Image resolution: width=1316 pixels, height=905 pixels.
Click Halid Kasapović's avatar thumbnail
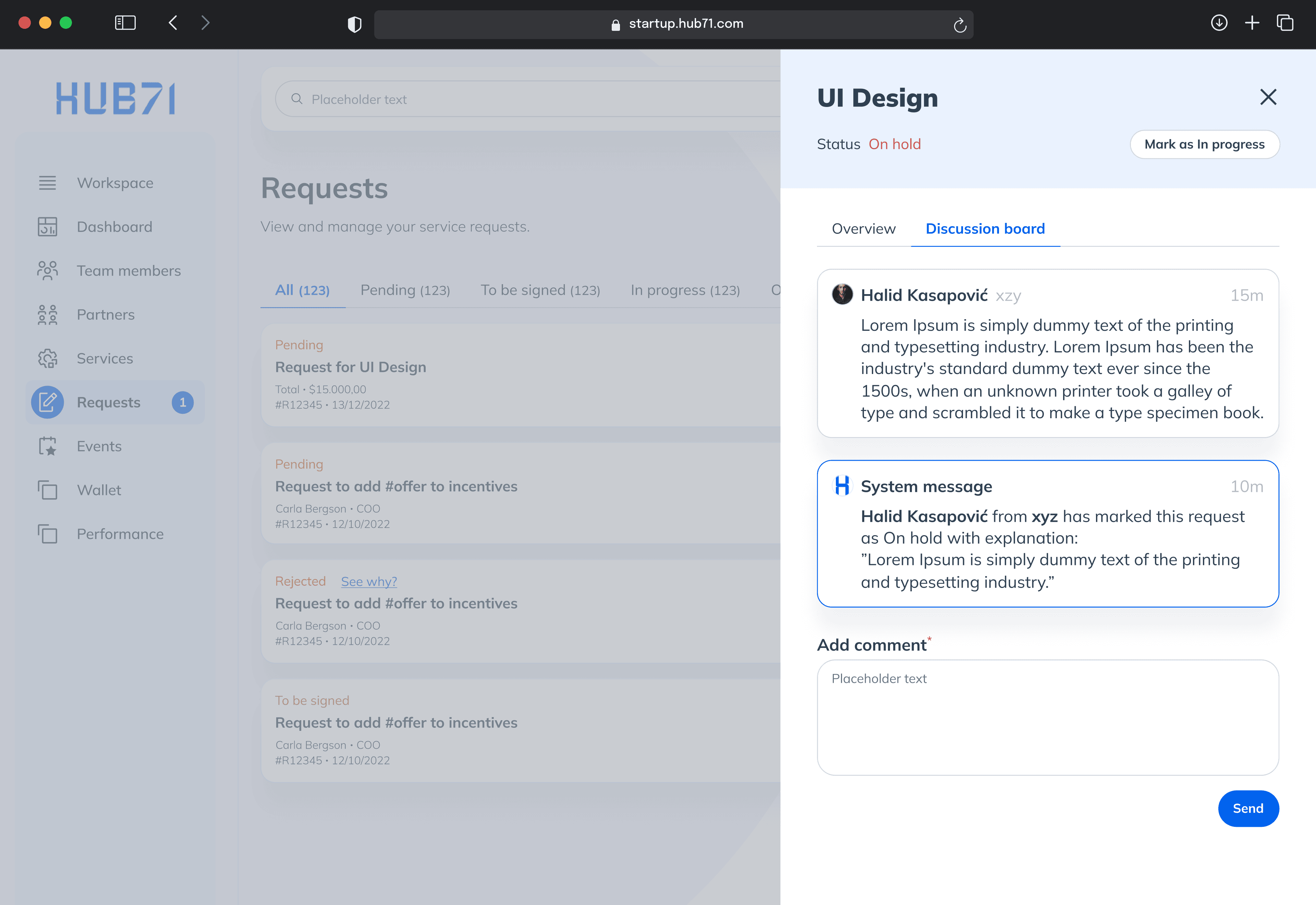(x=842, y=294)
